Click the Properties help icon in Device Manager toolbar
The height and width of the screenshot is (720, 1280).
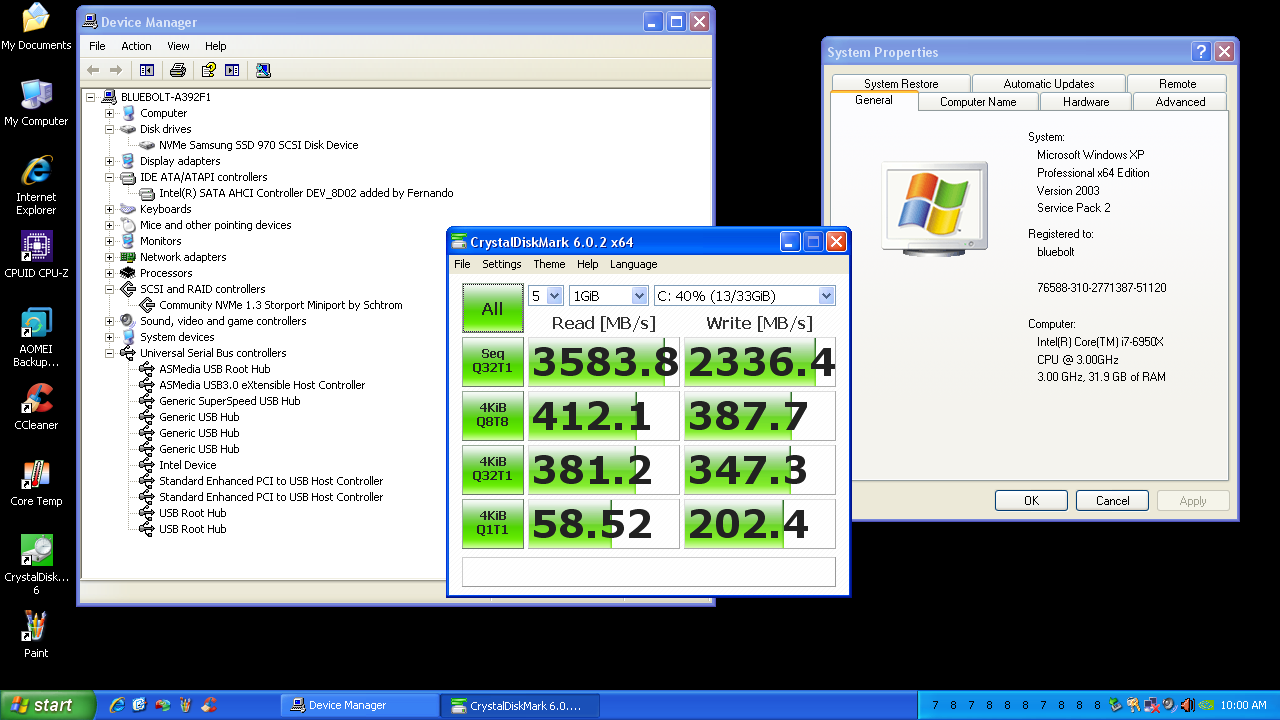point(208,70)
